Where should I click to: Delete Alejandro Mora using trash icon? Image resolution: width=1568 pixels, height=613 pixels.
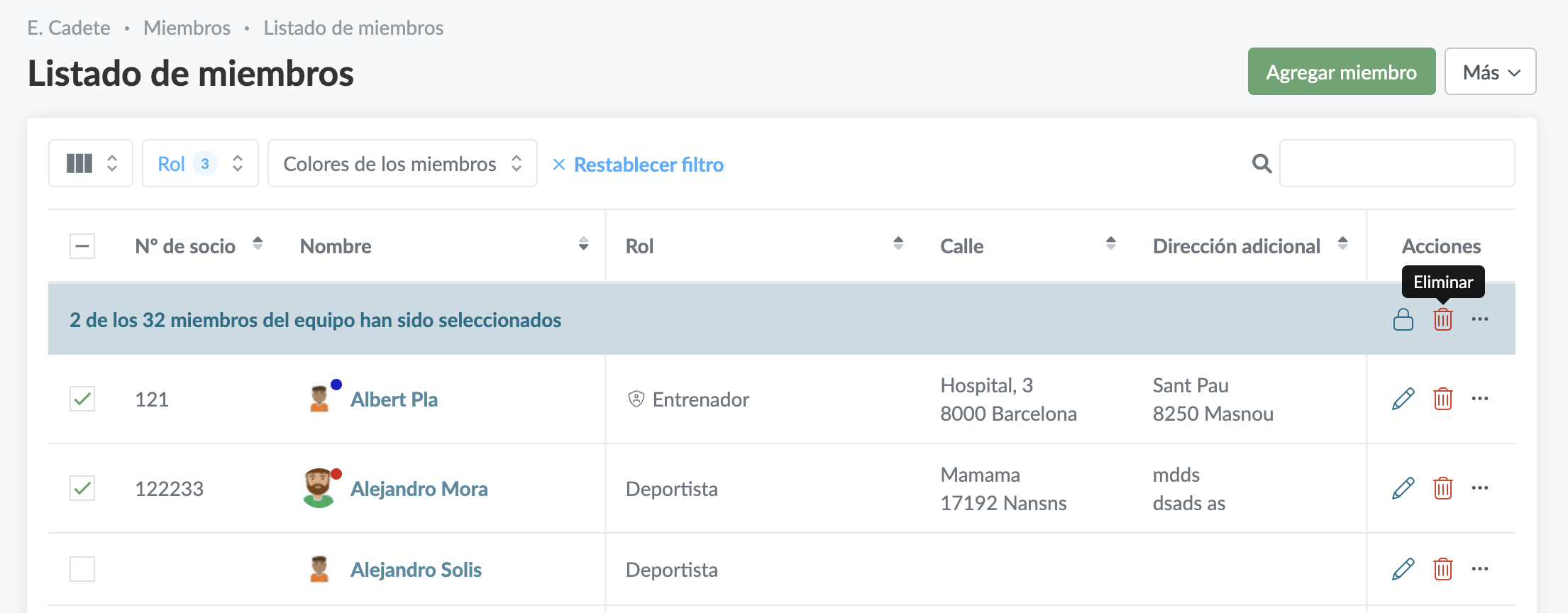pos(1442,489)
